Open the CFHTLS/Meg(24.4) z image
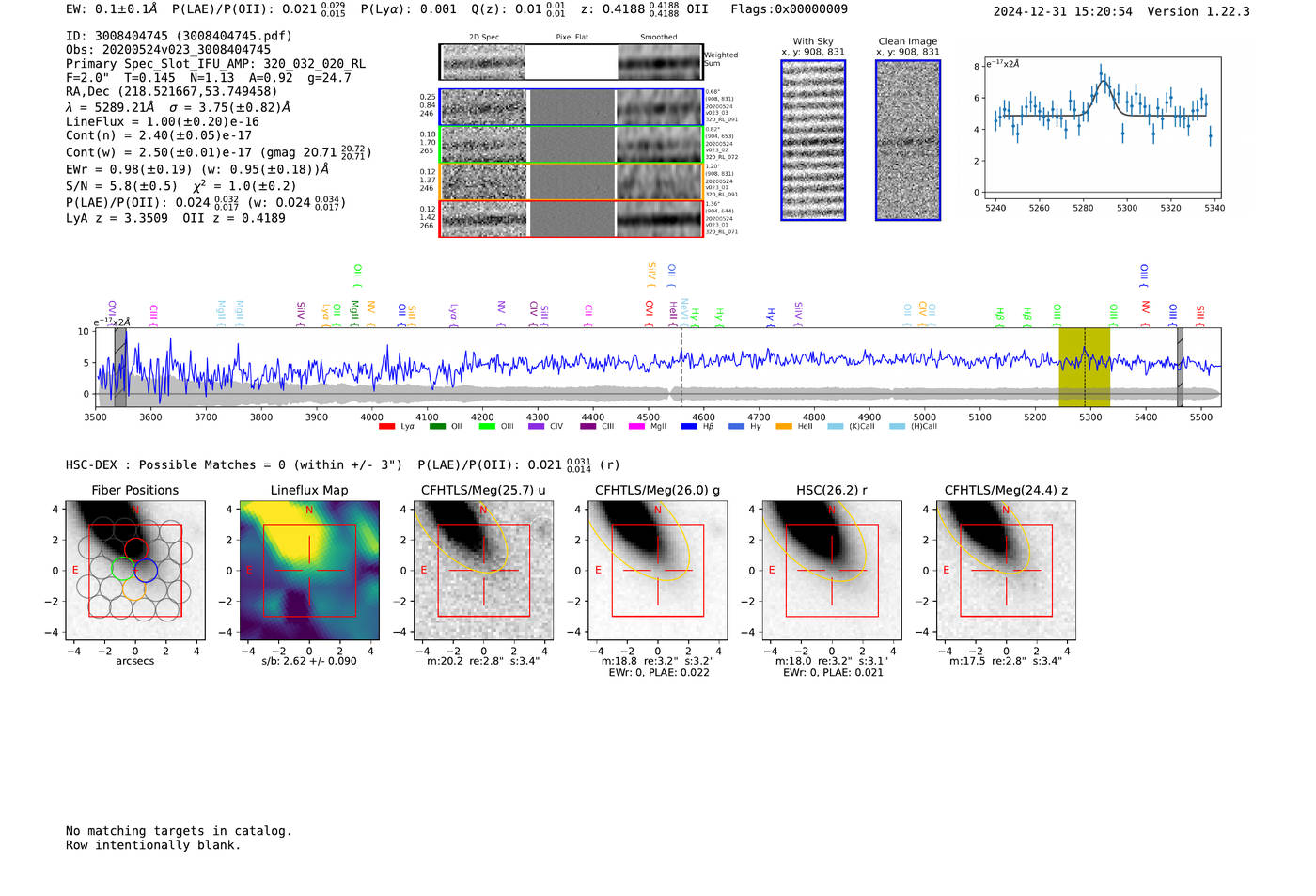 coord(1006,571)
